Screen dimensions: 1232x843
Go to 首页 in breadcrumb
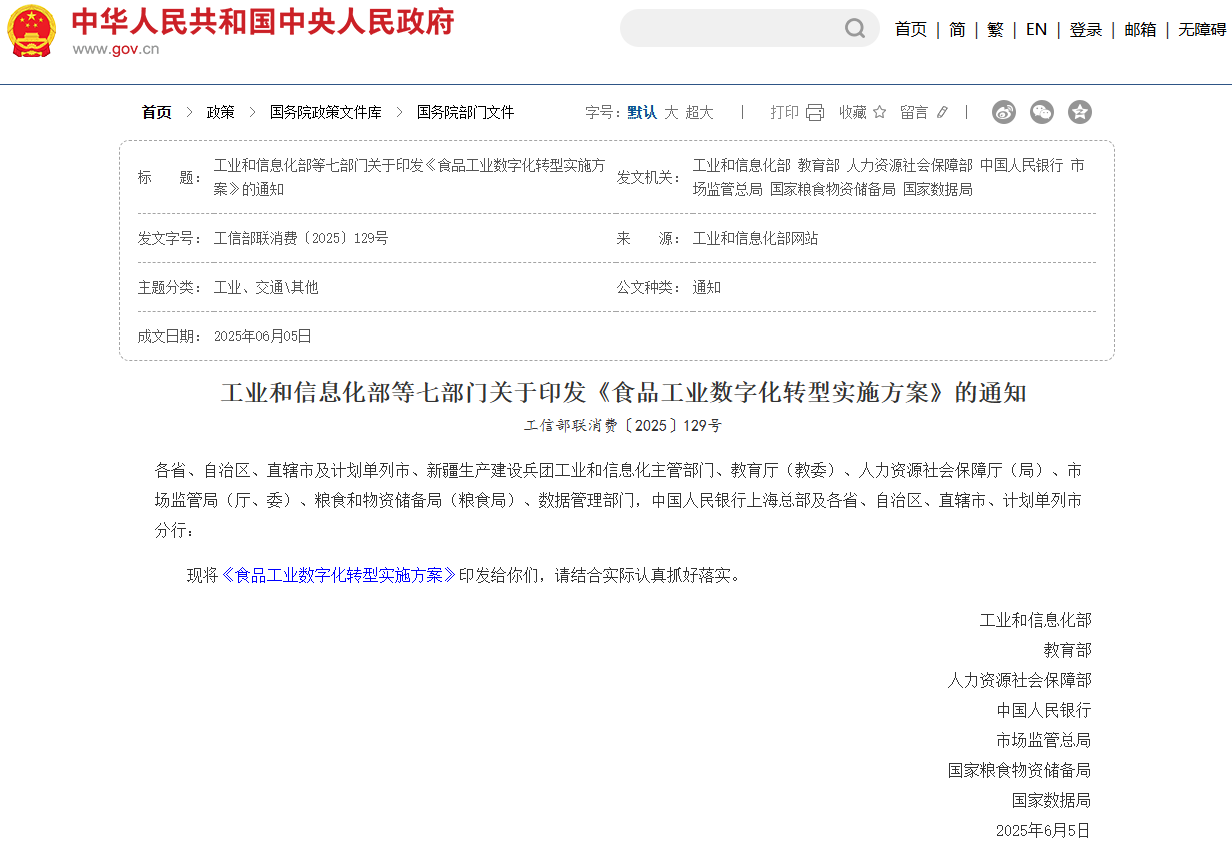(x=156, y=112)
